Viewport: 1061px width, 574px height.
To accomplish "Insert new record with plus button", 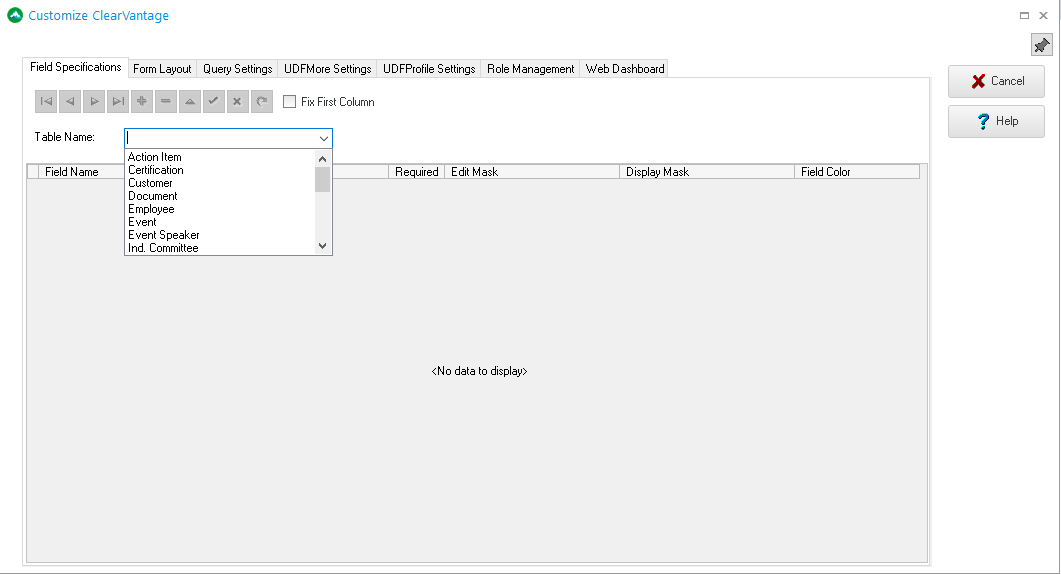I will pos(141,102).
